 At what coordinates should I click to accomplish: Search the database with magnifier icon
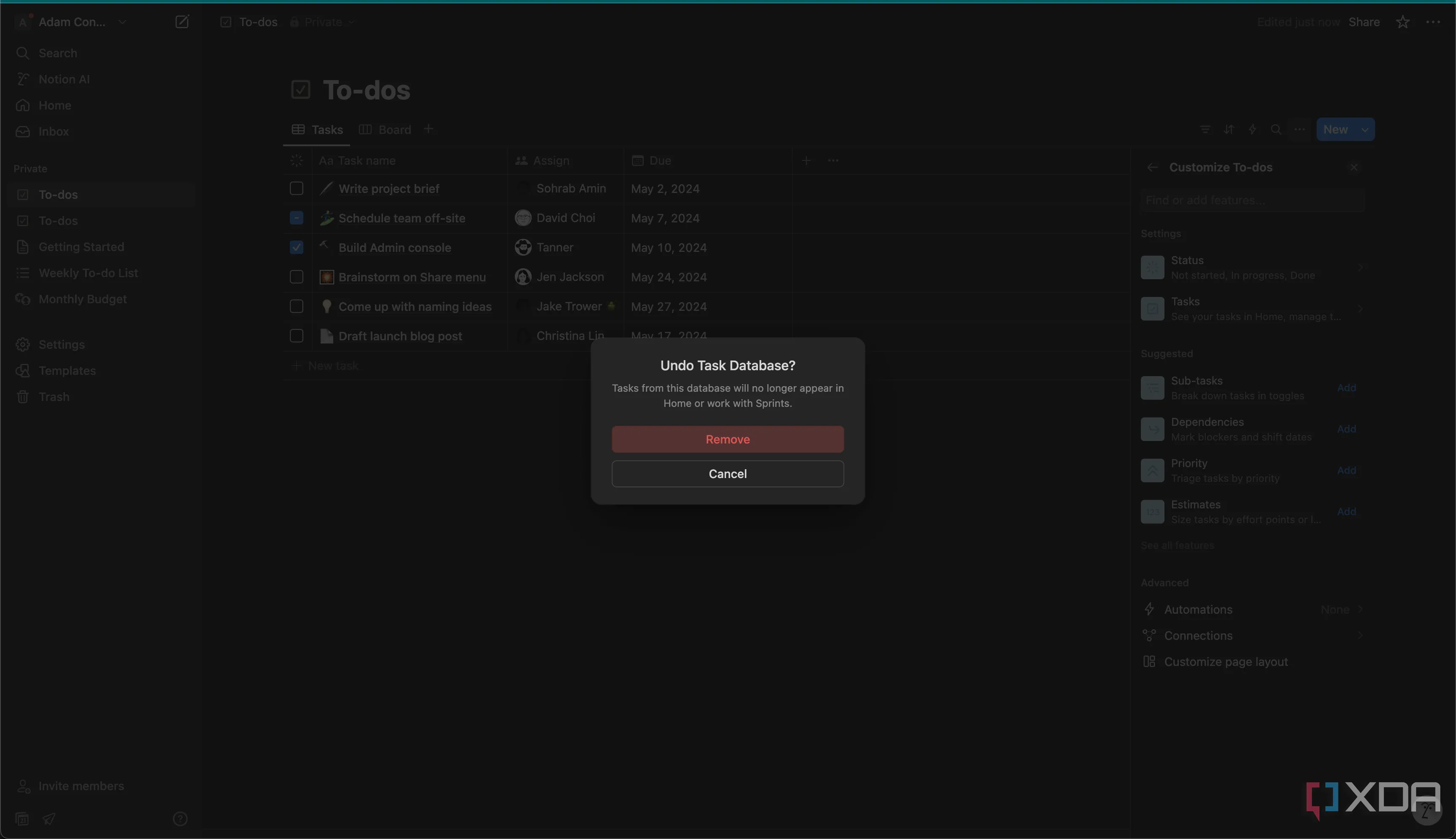pyautogui.click(x=1276, y=130)
